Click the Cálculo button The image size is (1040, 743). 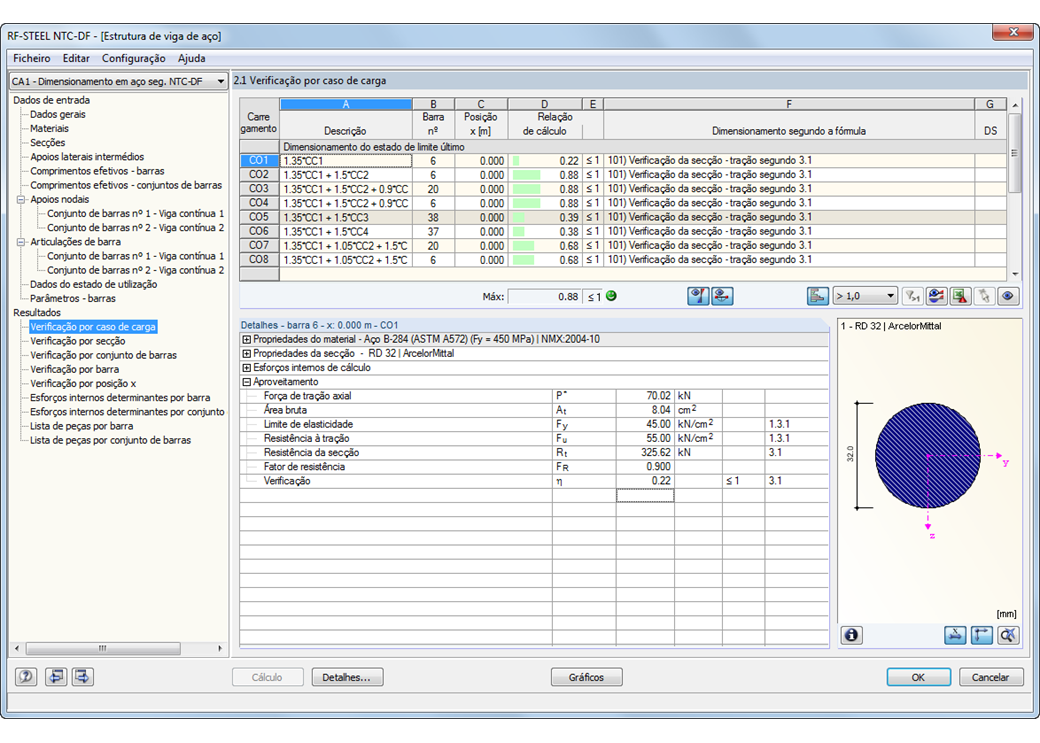(267, 677)
